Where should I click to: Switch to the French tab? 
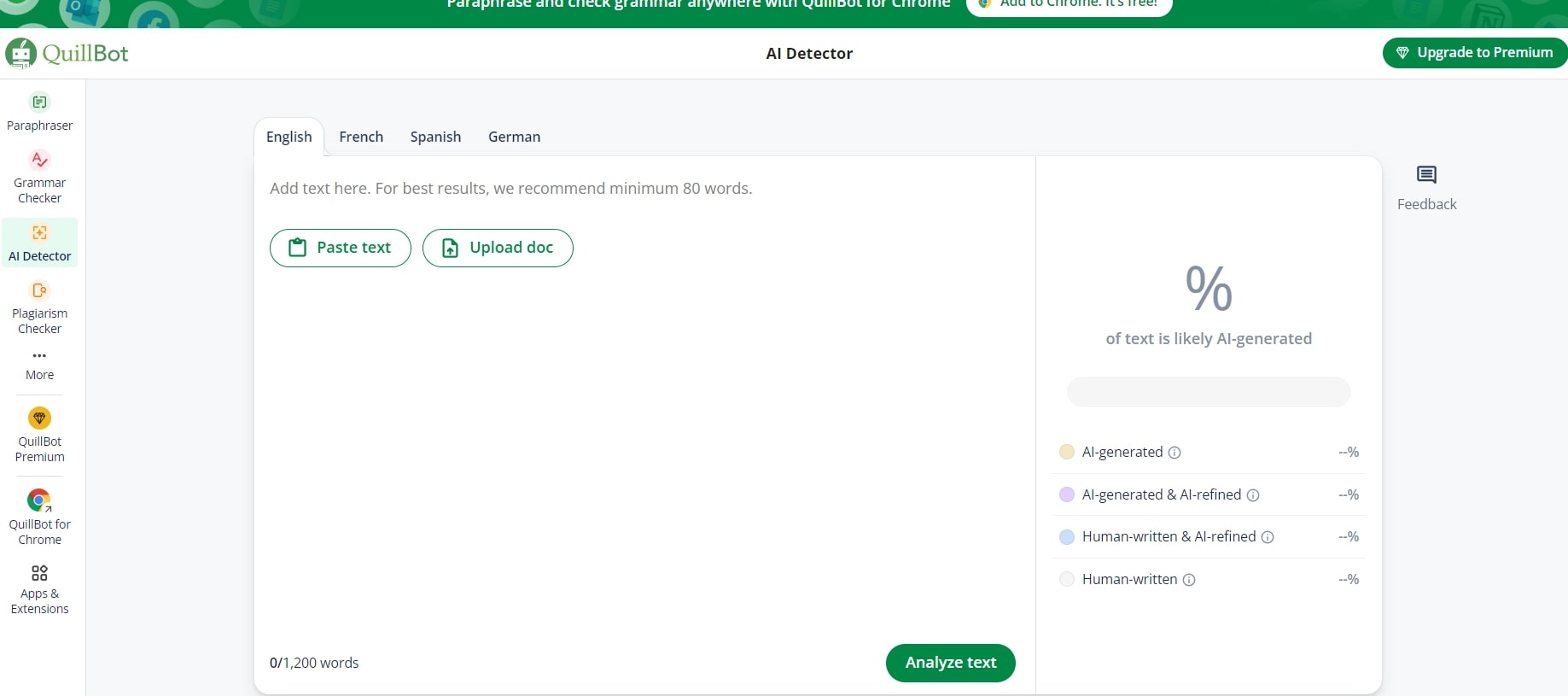tap(361, 137)
